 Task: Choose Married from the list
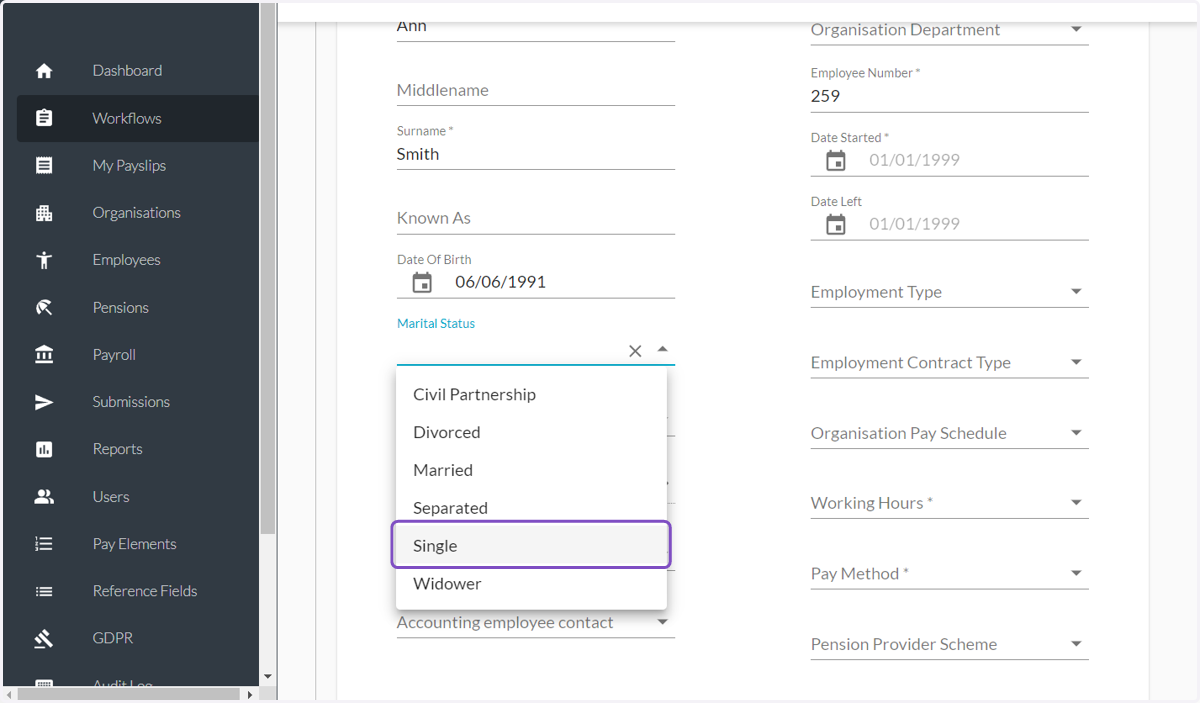531,470
